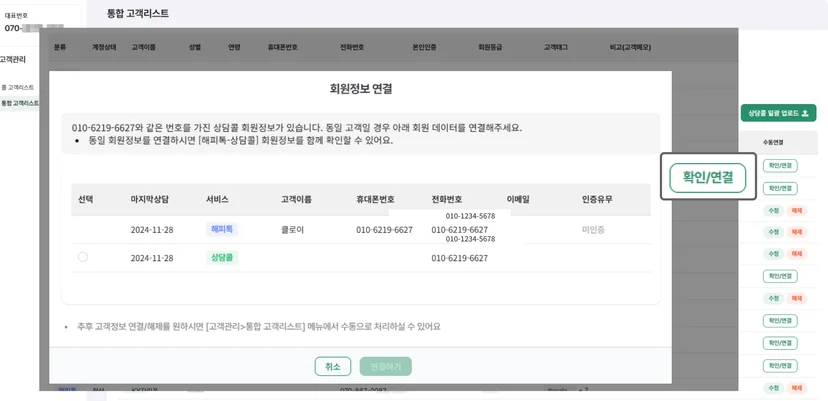This screenshot has width=828, height=401.
Task: Click the 인증유무 column header
Action: tap(597, 199)
